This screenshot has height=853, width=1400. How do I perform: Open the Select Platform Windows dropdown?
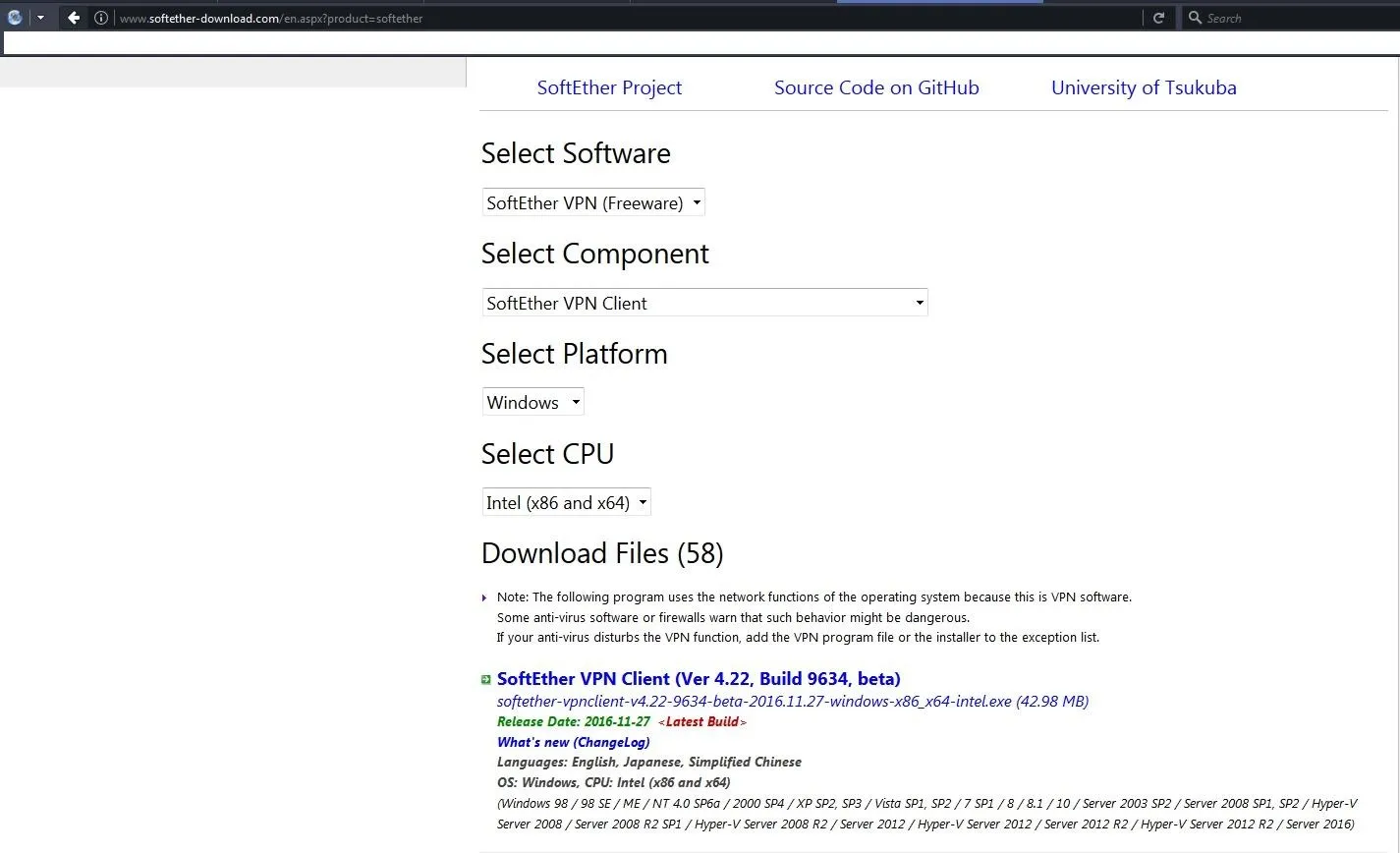tap(532, 402)
